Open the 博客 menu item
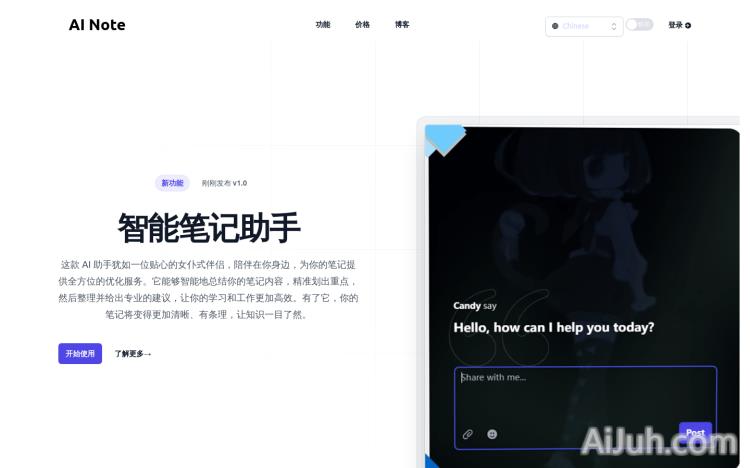The width and height of the screenshot is (750, 468). (x=402, y=24)
